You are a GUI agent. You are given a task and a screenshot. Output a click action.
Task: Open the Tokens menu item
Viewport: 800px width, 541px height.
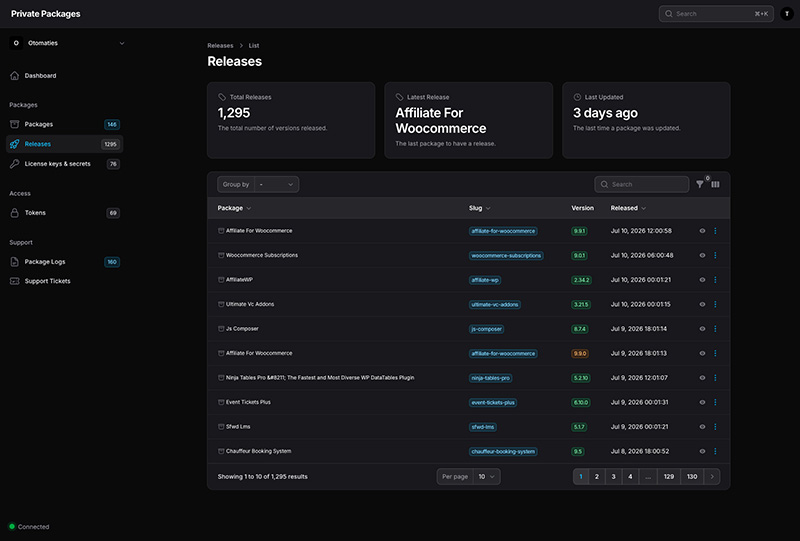coord(65,213)
